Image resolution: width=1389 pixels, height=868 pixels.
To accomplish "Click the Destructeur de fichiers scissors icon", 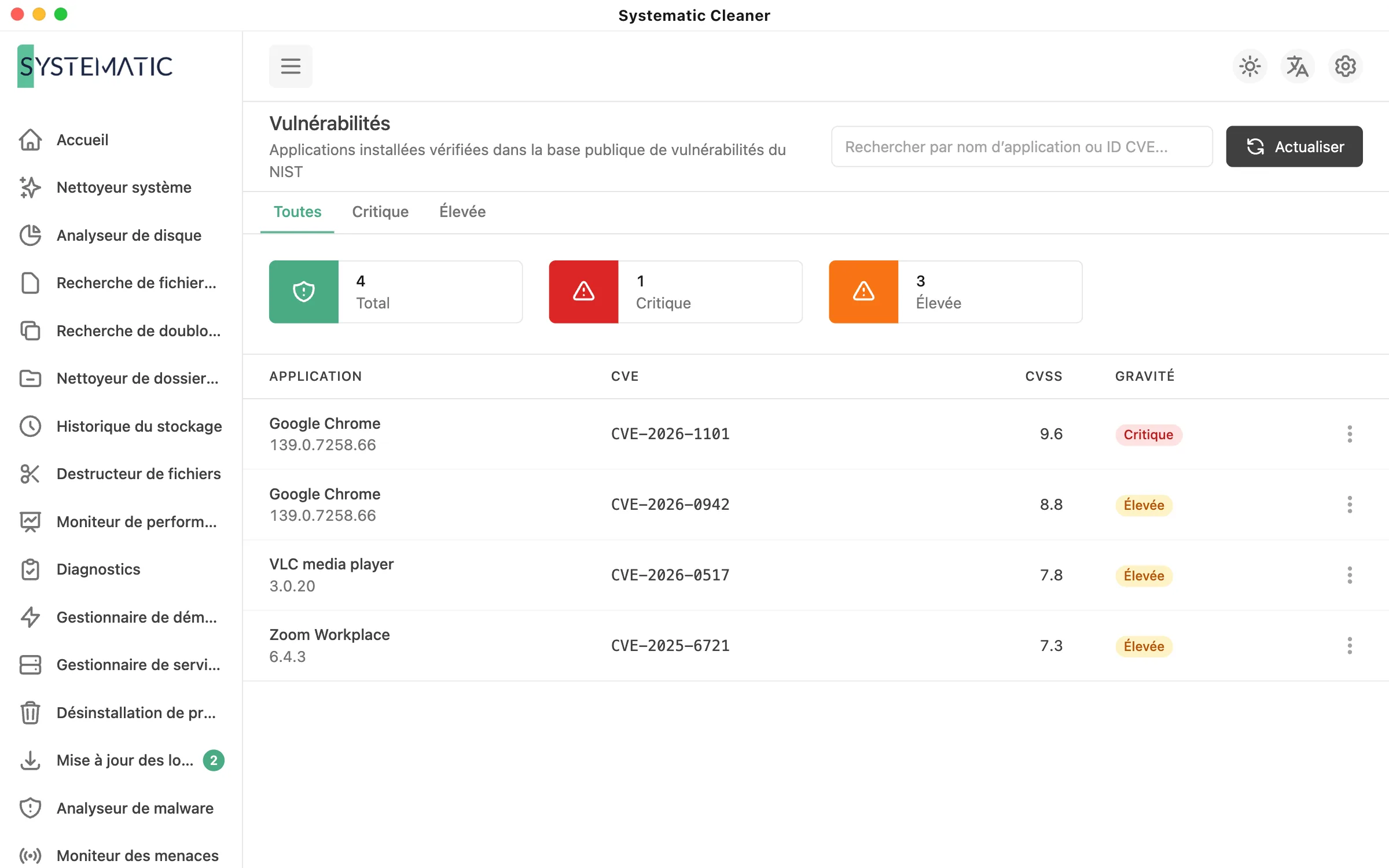I will (x=30, y=474).
